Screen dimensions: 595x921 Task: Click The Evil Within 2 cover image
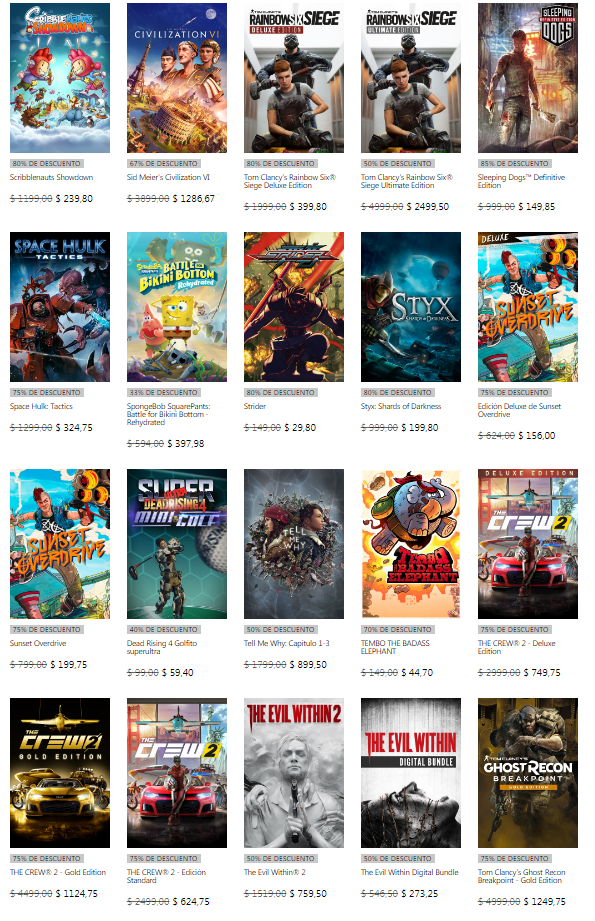click(x=294, y=772)
